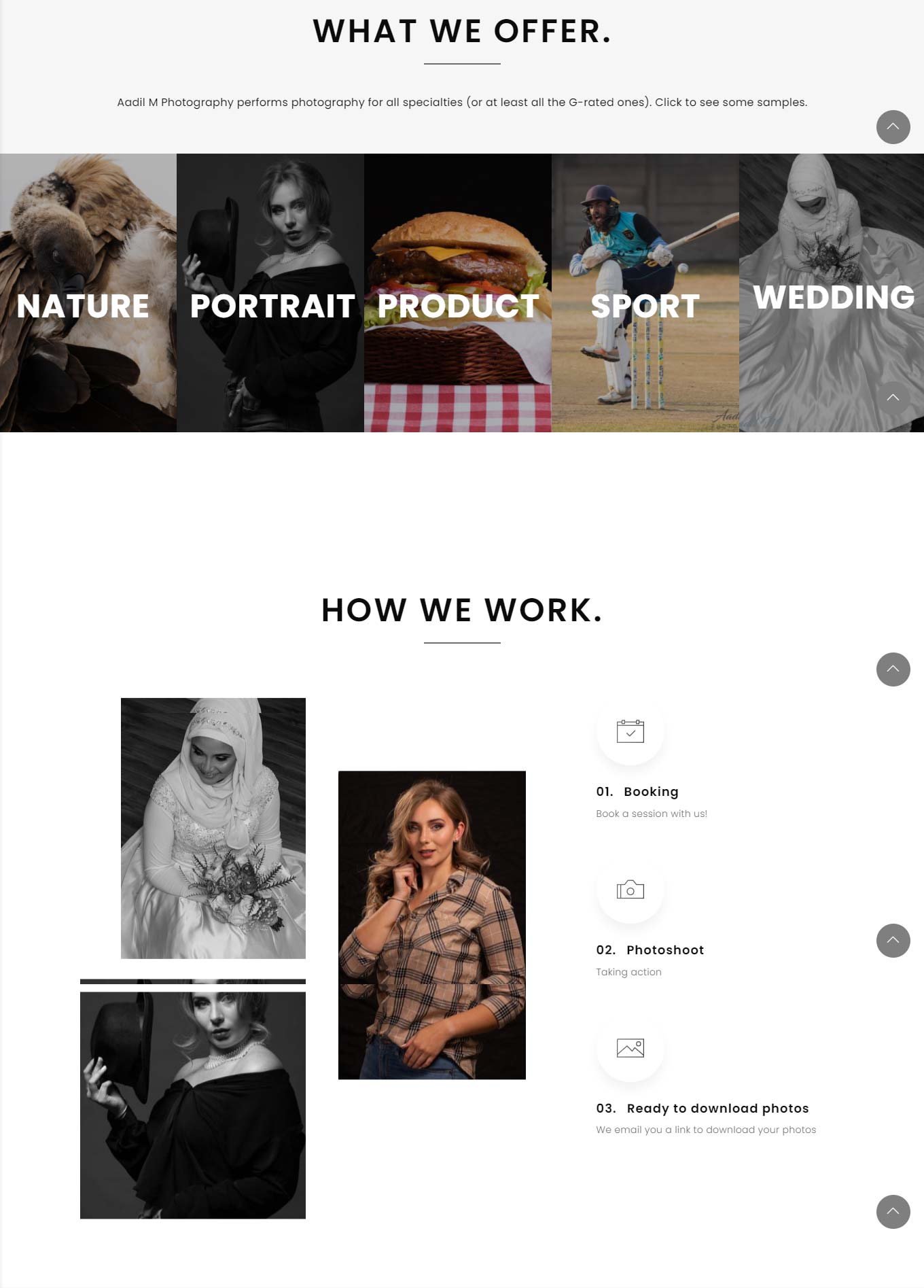
Task: View the woman holding hat photo
Action: (x=193, y=1105)
